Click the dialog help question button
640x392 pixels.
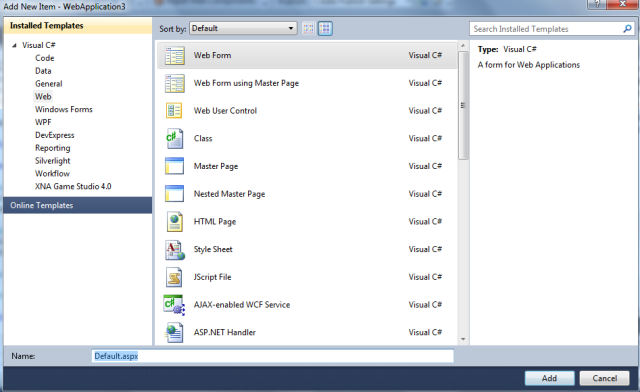click(x=597, y=4)
